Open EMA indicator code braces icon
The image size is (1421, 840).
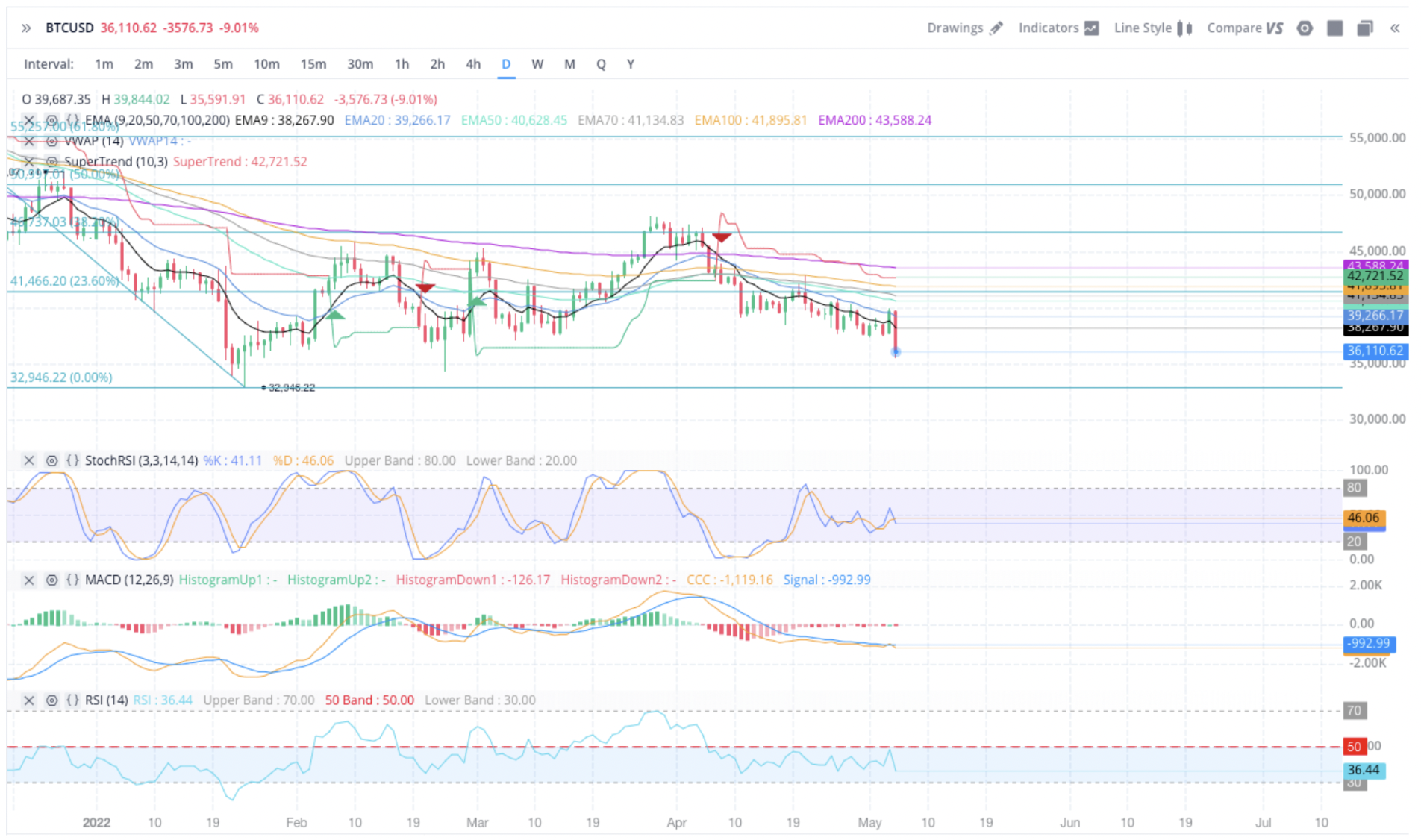[x=72, y=120]
